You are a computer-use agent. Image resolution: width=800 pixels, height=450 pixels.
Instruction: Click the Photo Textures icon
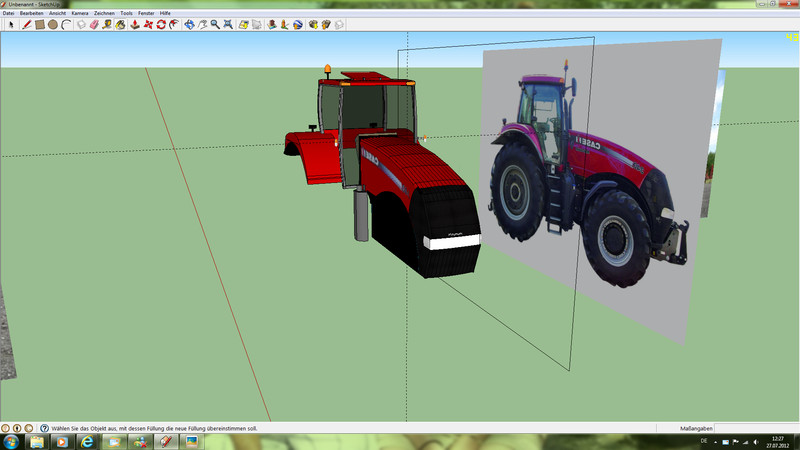(x=285, y=24)
